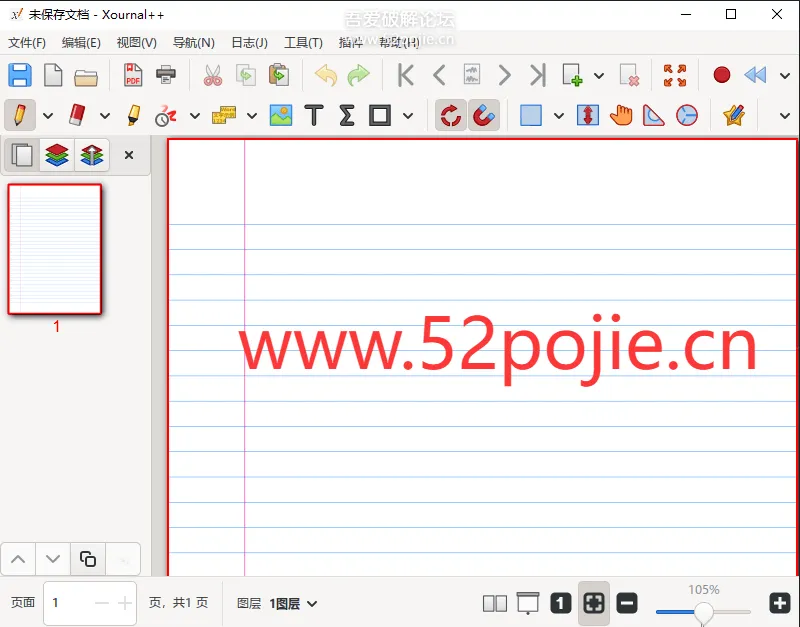Click the Copy icon
Image resolution: width=800 pixels, height=627 pixels.
246,75
